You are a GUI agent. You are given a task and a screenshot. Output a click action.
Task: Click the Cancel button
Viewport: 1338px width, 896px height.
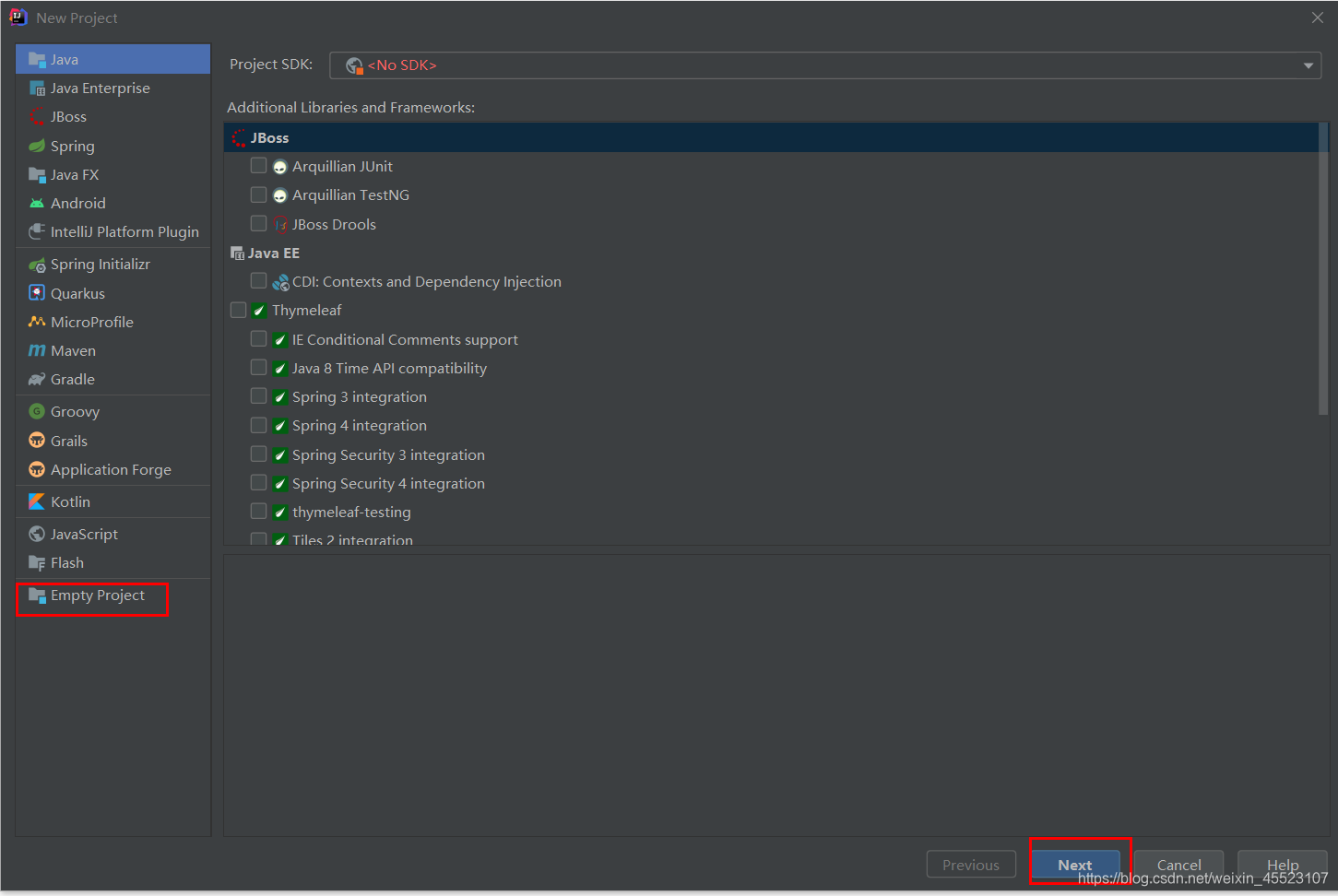1179,865
